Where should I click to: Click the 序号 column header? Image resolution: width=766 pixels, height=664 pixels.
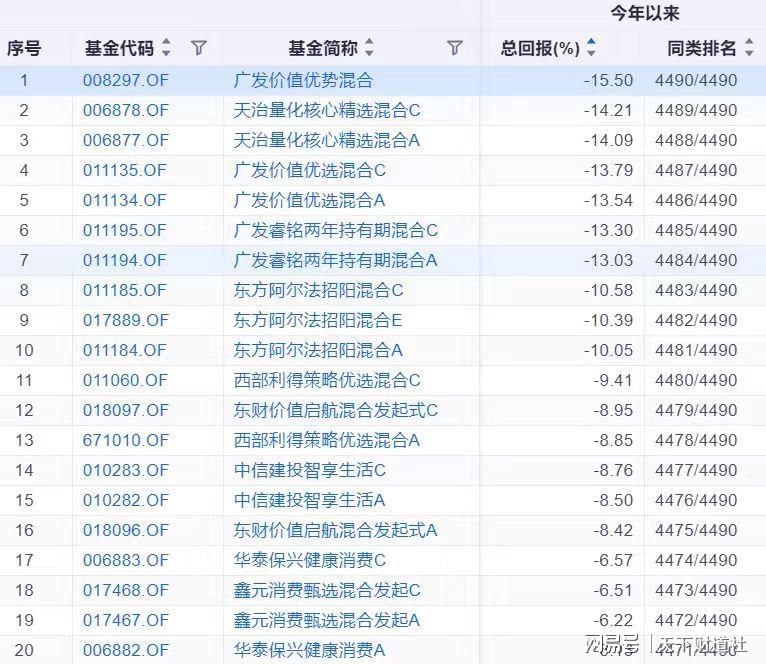click(x=24, y=48)
